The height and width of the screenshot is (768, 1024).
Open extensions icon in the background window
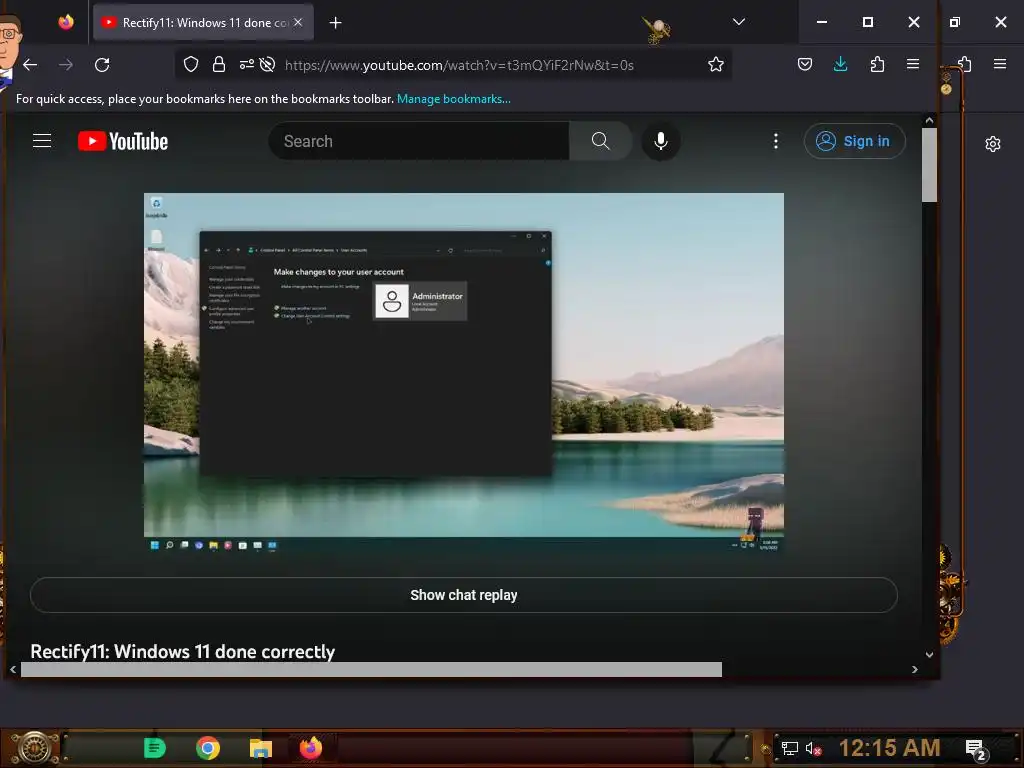point(965,64)
